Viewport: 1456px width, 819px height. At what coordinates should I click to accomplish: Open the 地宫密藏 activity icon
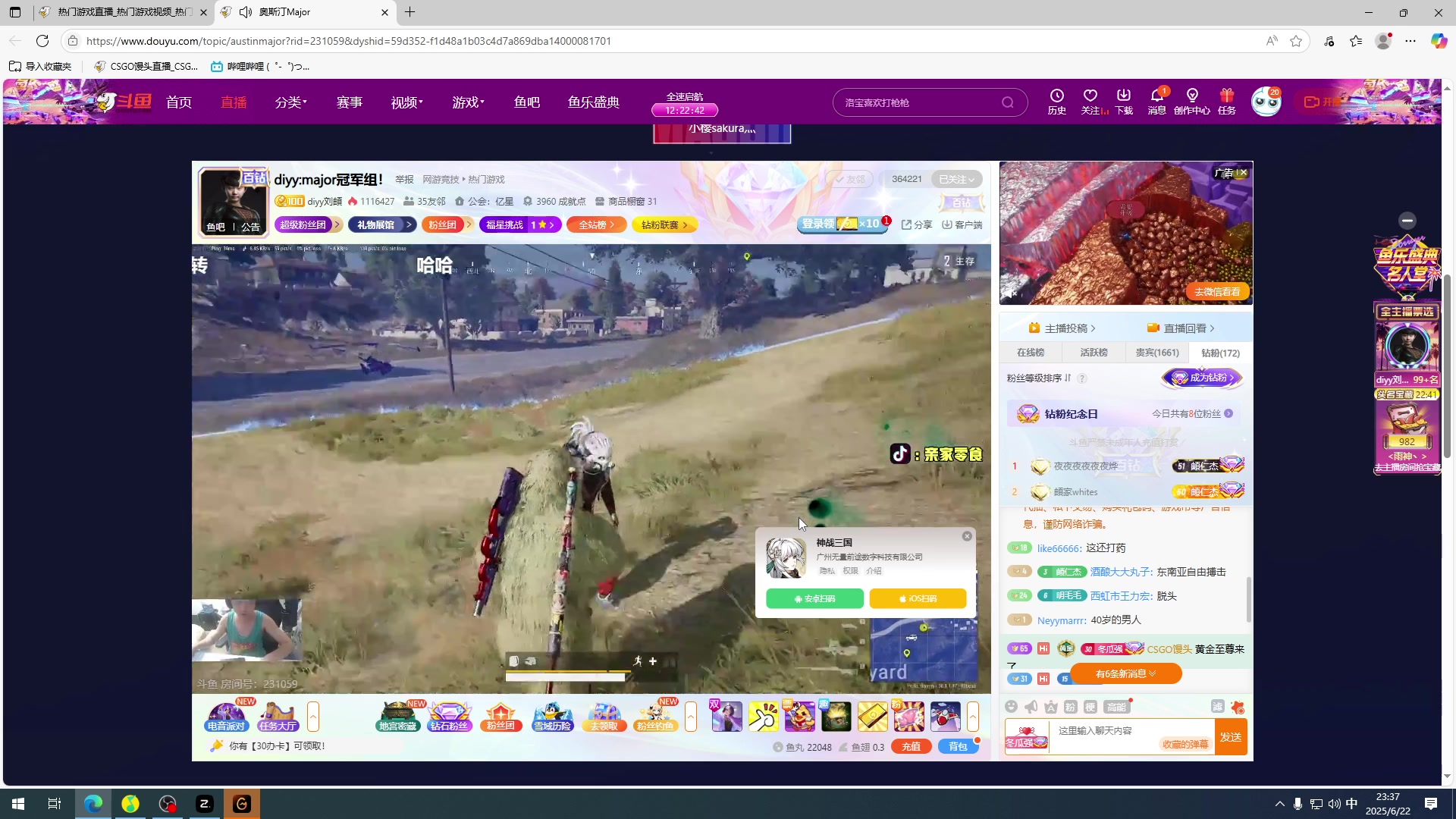397,717
